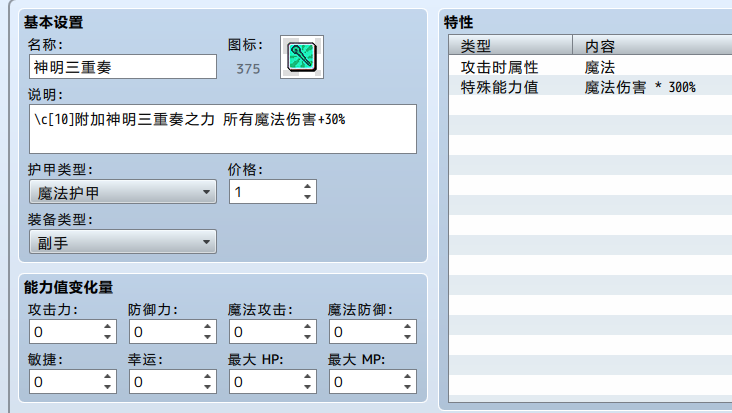Decrease 攻击力 with the down arrow

(x=107, y=337)
